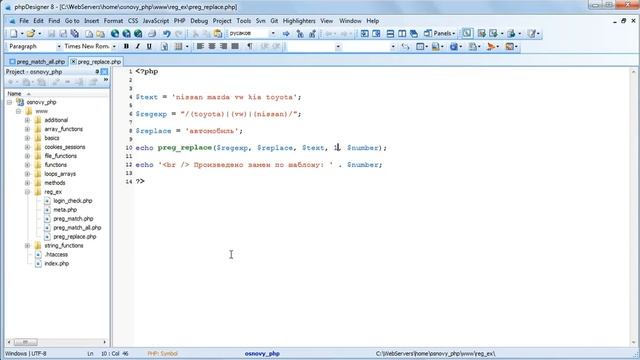Select preg_replace.php file in tree
The image size is (640, 360).
[x=75, y=237]
